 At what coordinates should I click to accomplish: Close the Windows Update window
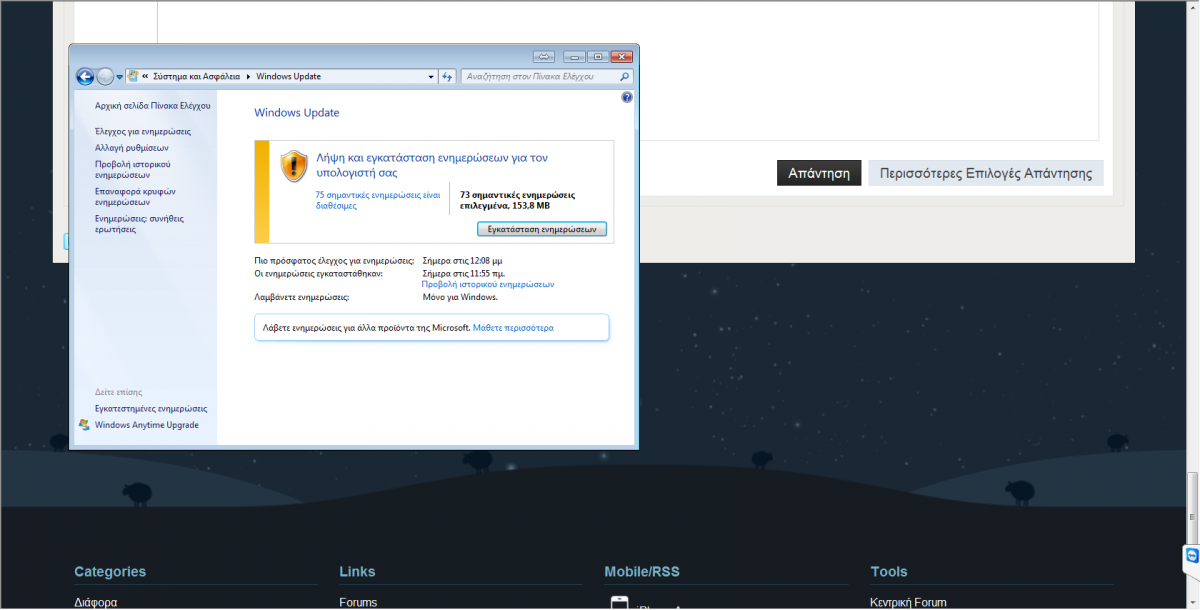(x=622, y=56)
